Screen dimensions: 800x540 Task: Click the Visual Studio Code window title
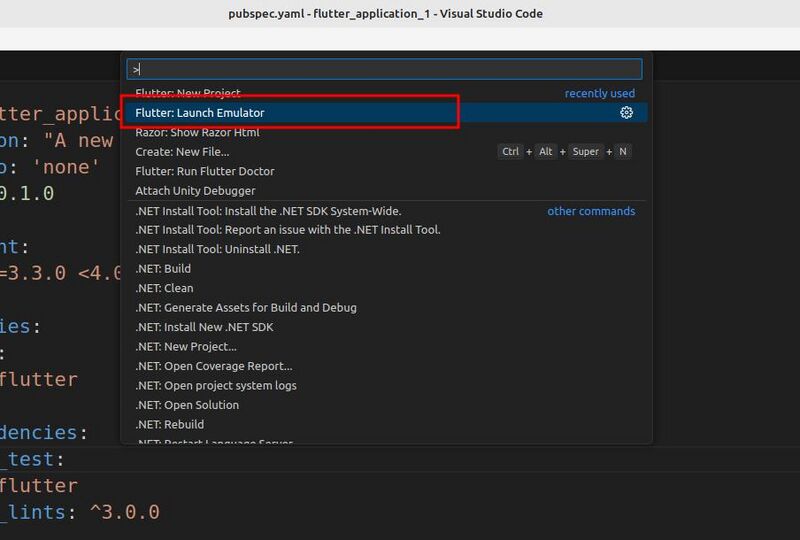coord(385,14)
